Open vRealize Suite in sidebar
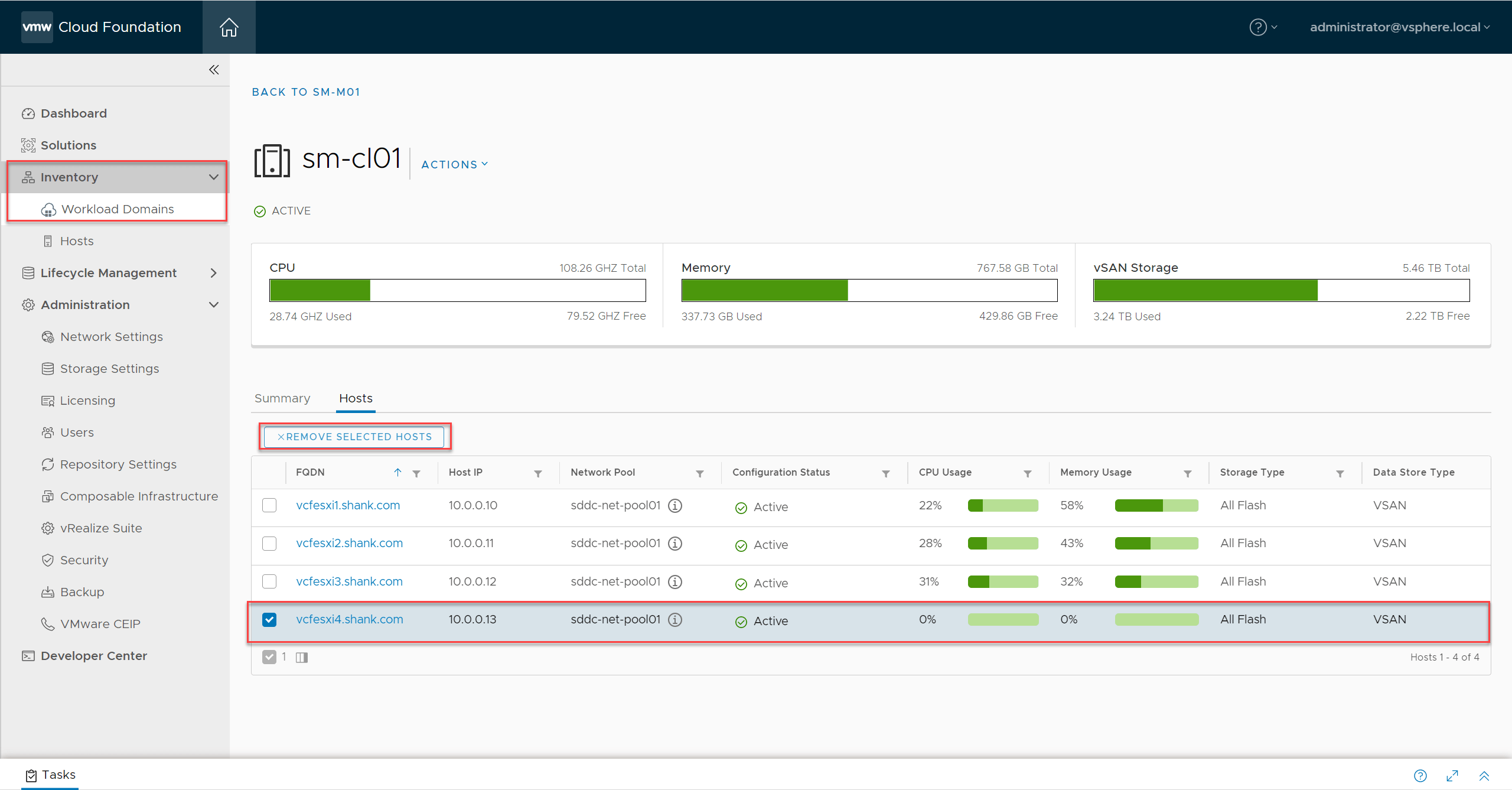 pyautogui.click(x=101, y=528)
